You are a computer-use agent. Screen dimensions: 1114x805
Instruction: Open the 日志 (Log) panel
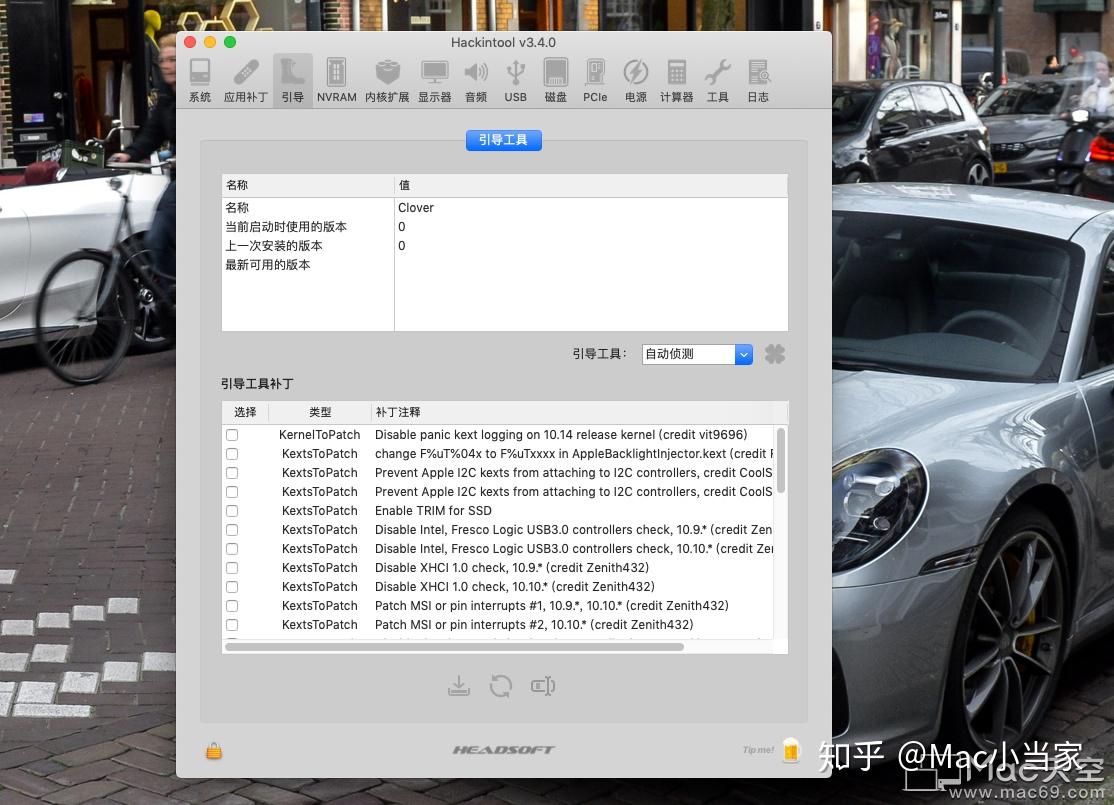(x=758, y=78)
